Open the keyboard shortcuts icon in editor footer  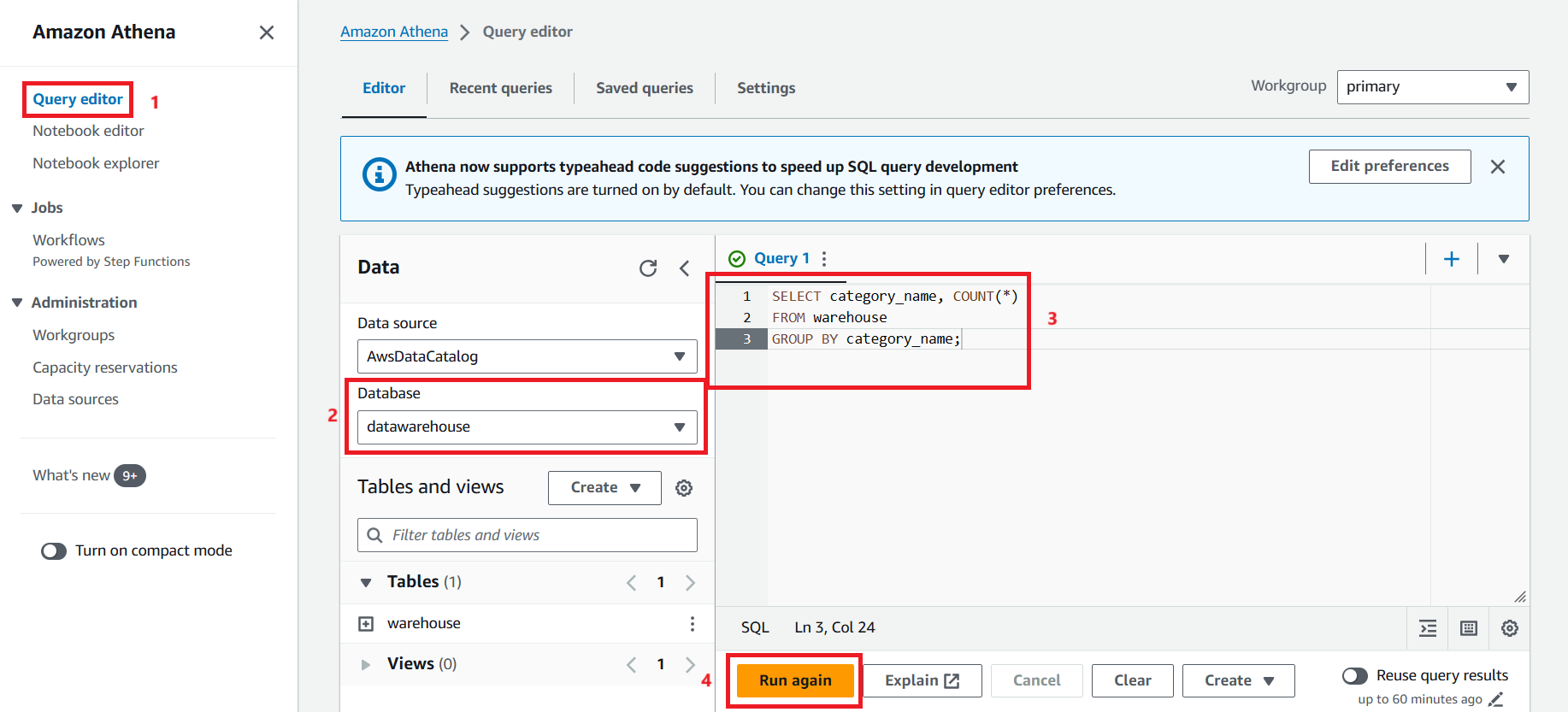click(1469, 628)
